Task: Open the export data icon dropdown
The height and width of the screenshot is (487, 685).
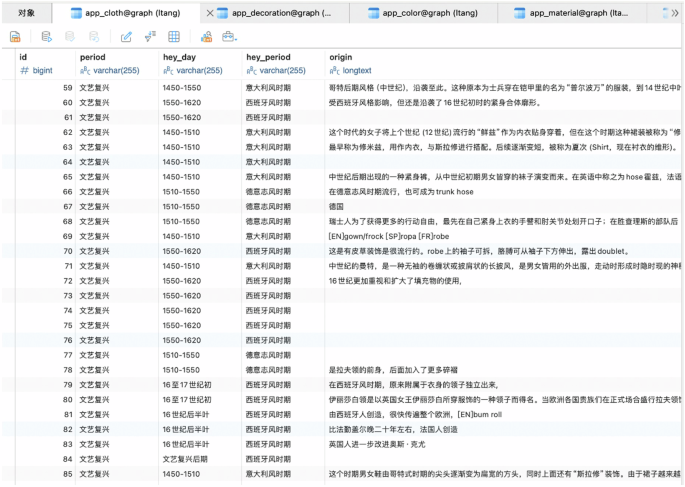Action: point(229,37)
